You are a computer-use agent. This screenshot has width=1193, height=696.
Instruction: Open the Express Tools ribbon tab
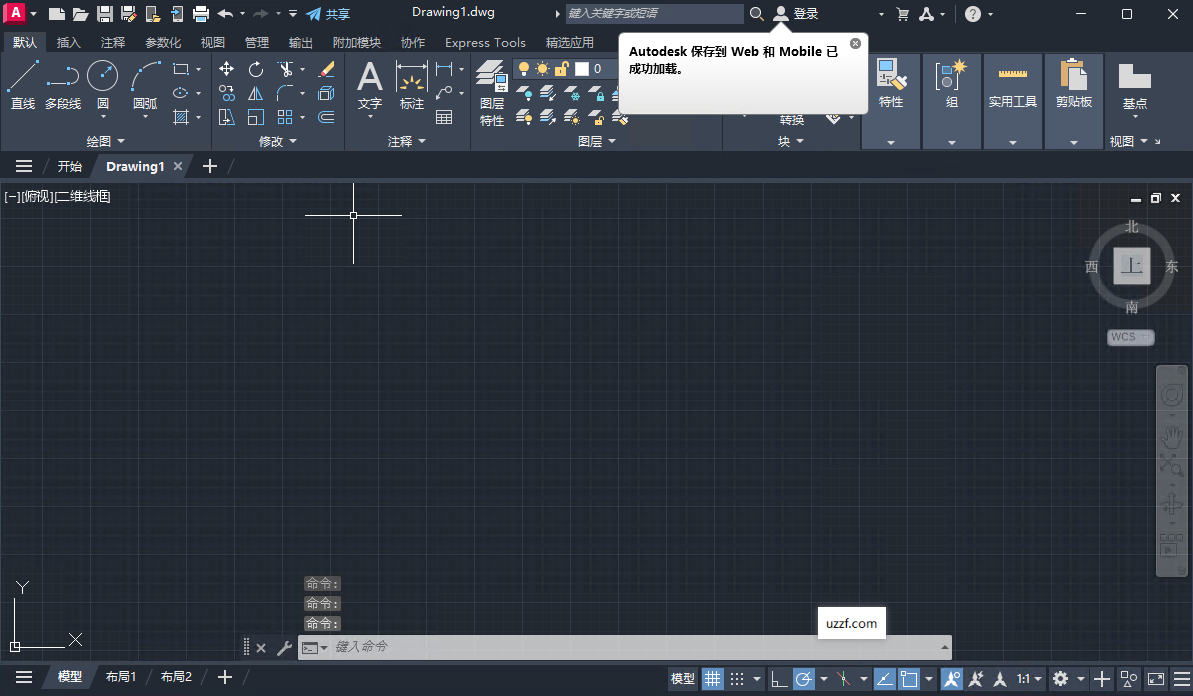(x=485, y=42)
